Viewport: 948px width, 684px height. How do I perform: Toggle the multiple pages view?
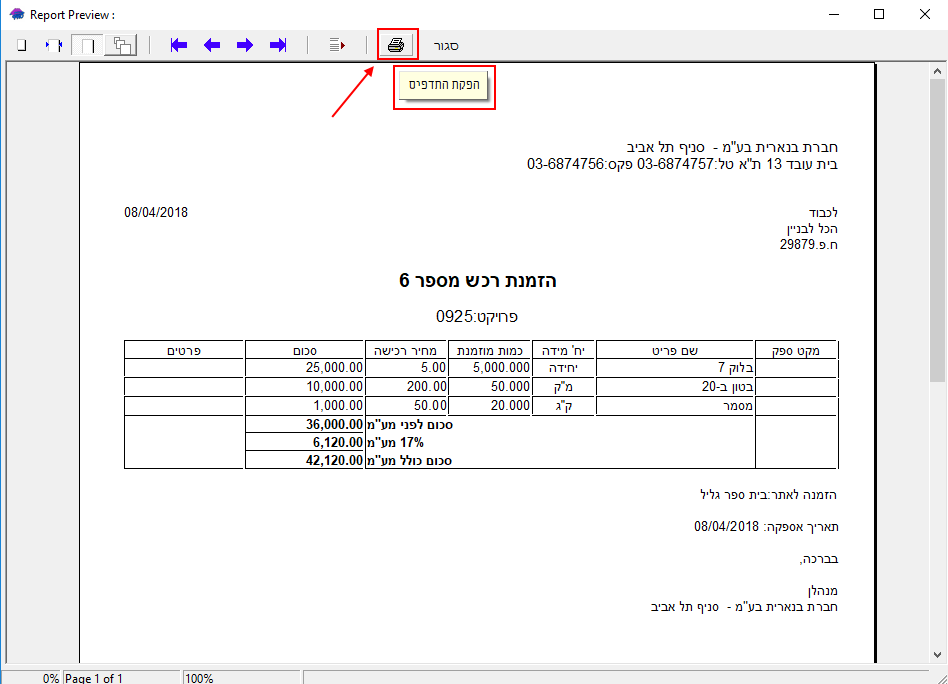[x=122, y=46]
